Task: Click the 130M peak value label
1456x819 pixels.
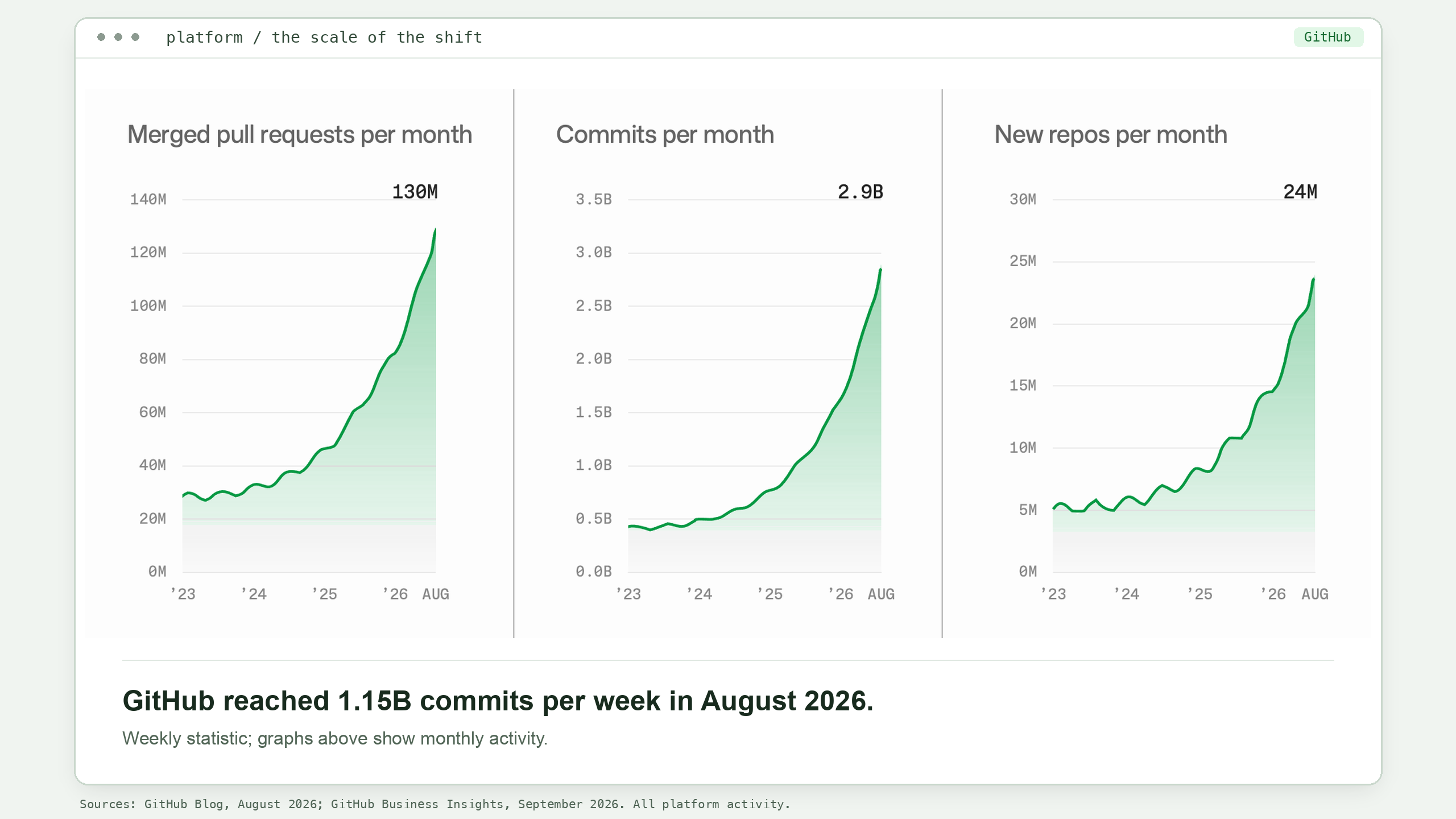Action: [x=415, y=192]
